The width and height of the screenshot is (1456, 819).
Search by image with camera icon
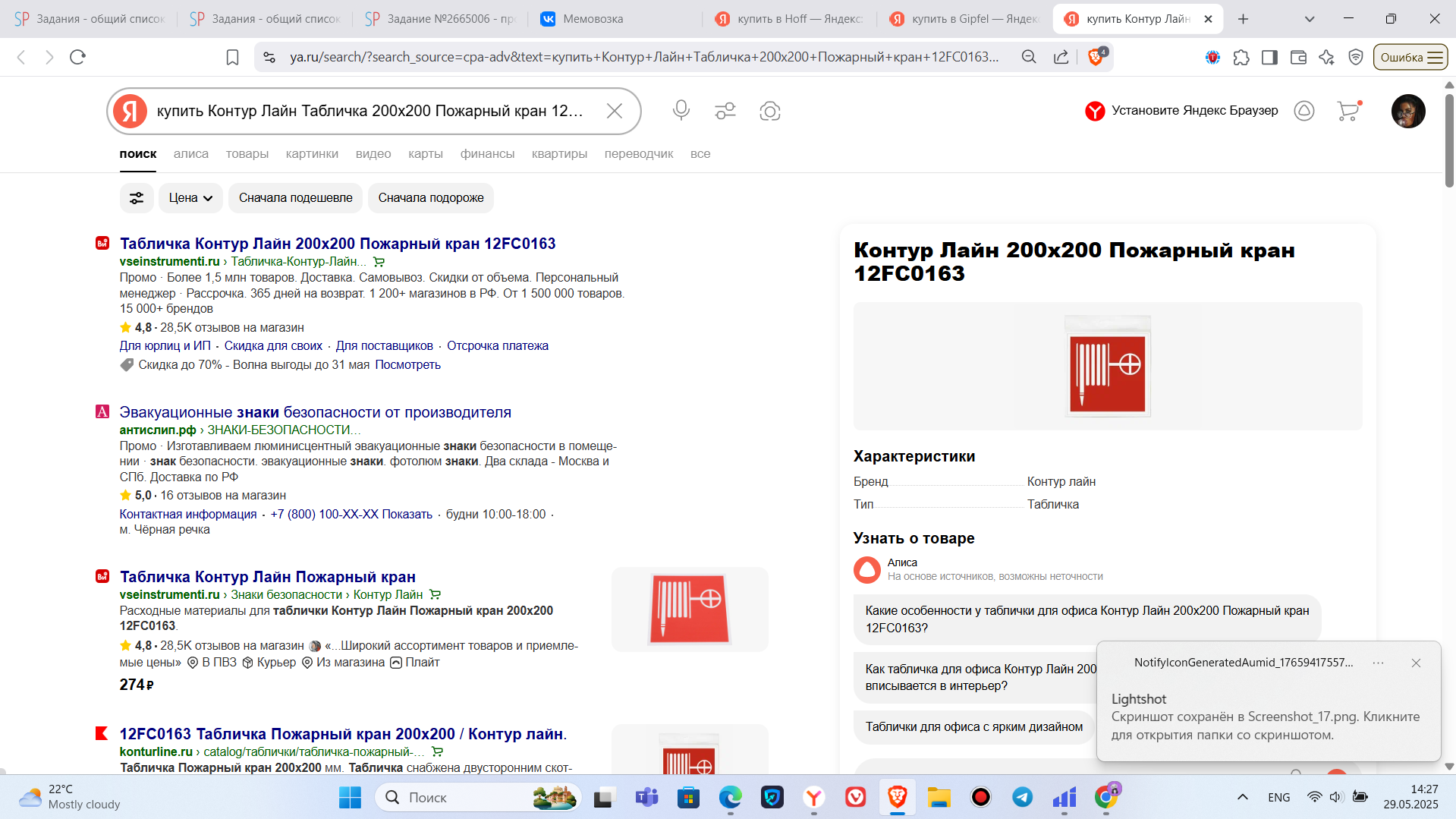pos(770,111)
